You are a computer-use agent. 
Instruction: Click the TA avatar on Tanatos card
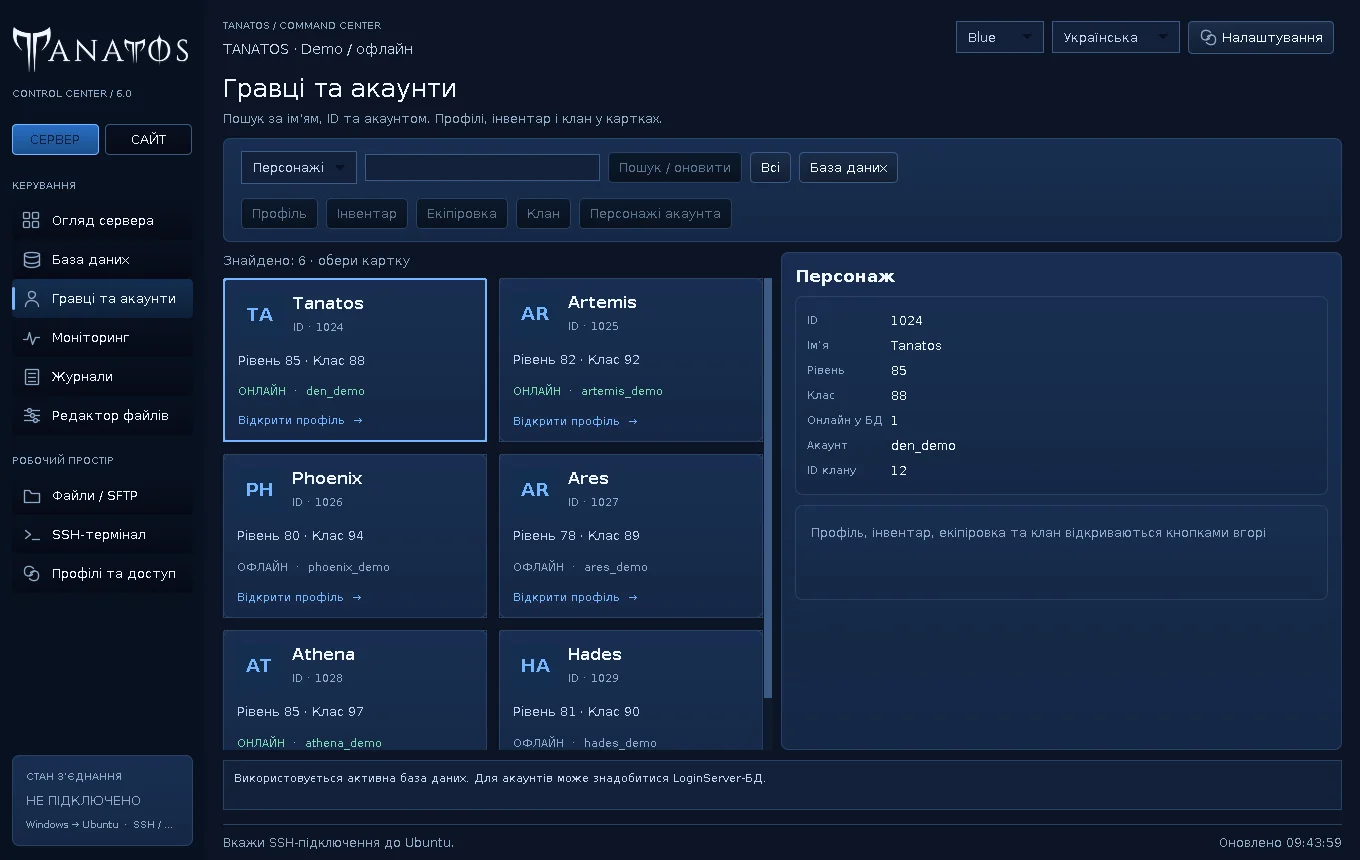(x=260, y=314)
